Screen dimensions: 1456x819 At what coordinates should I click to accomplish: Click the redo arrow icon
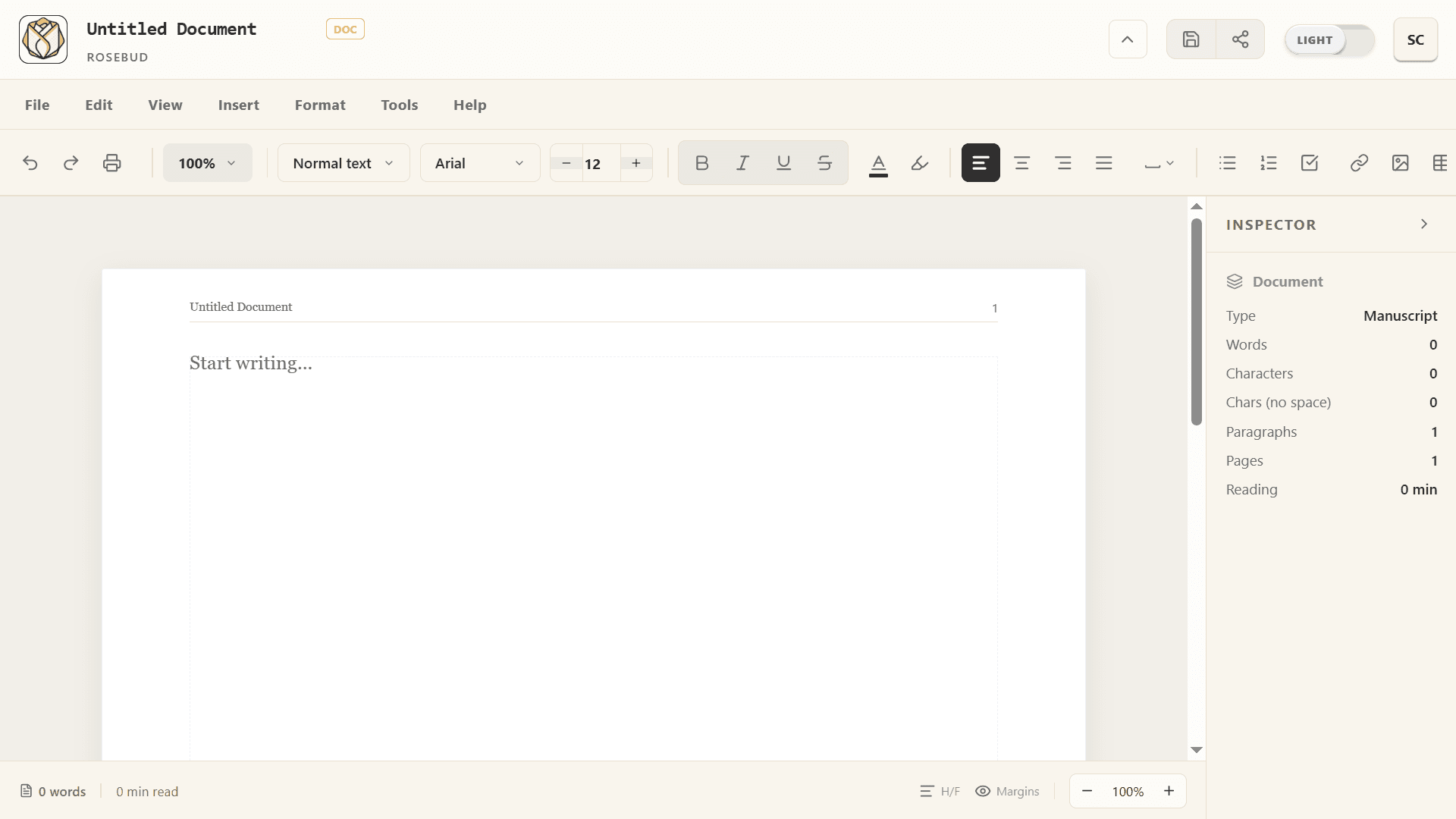71,163
